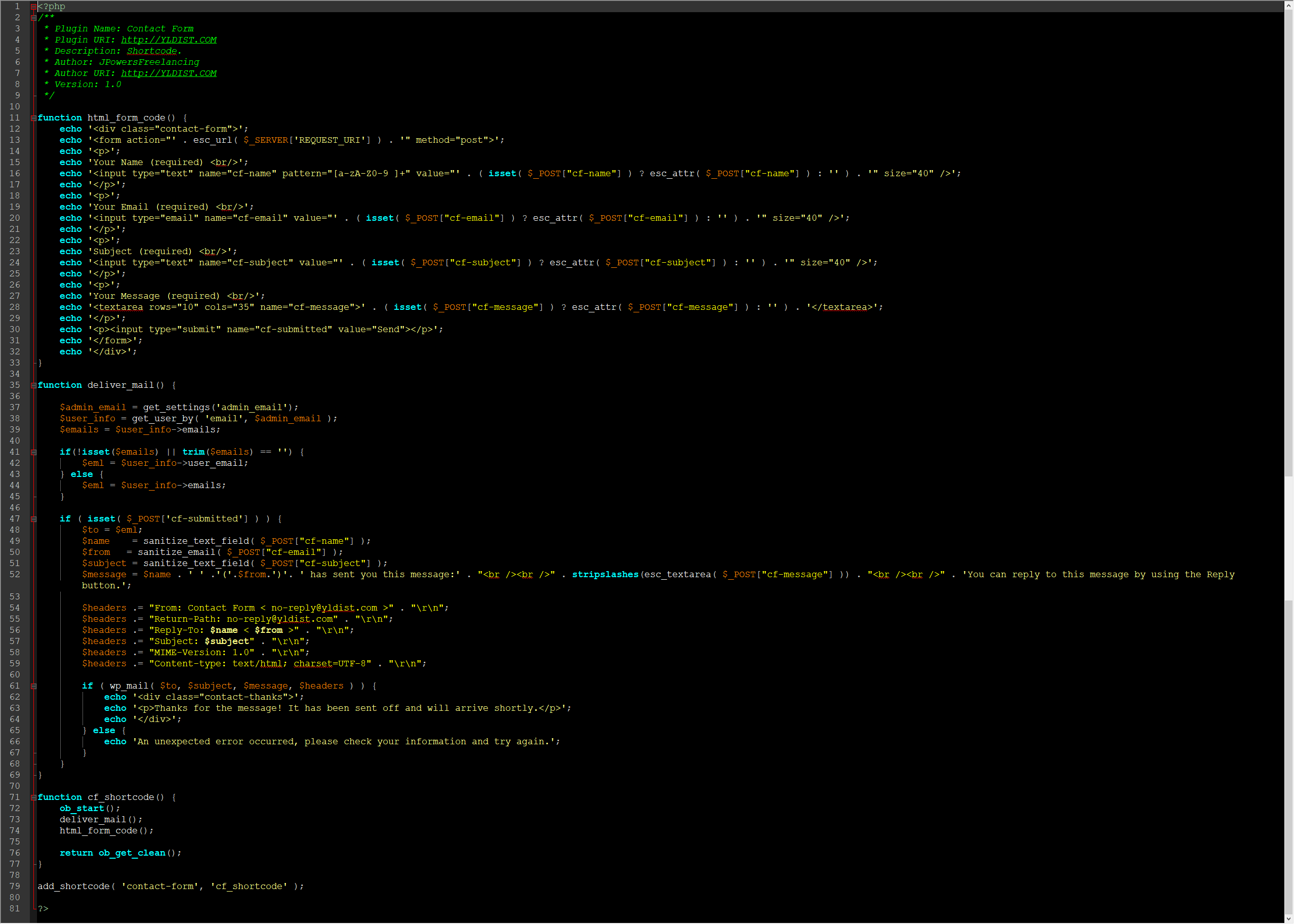
Task: Collapse the isset emails if block
Action: click(x=33, y=453)
